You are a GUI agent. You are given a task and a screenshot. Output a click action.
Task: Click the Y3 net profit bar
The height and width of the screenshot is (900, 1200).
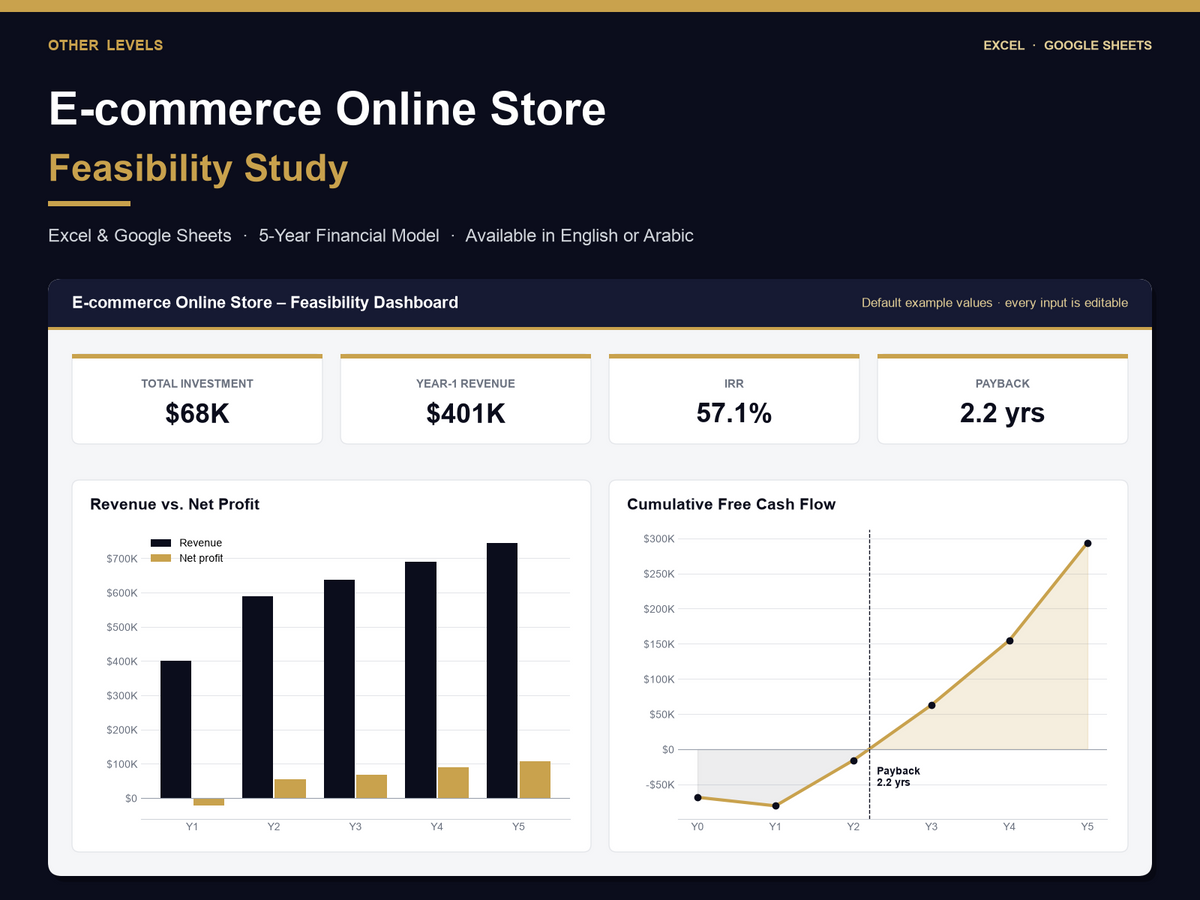(x=371, y=786)
